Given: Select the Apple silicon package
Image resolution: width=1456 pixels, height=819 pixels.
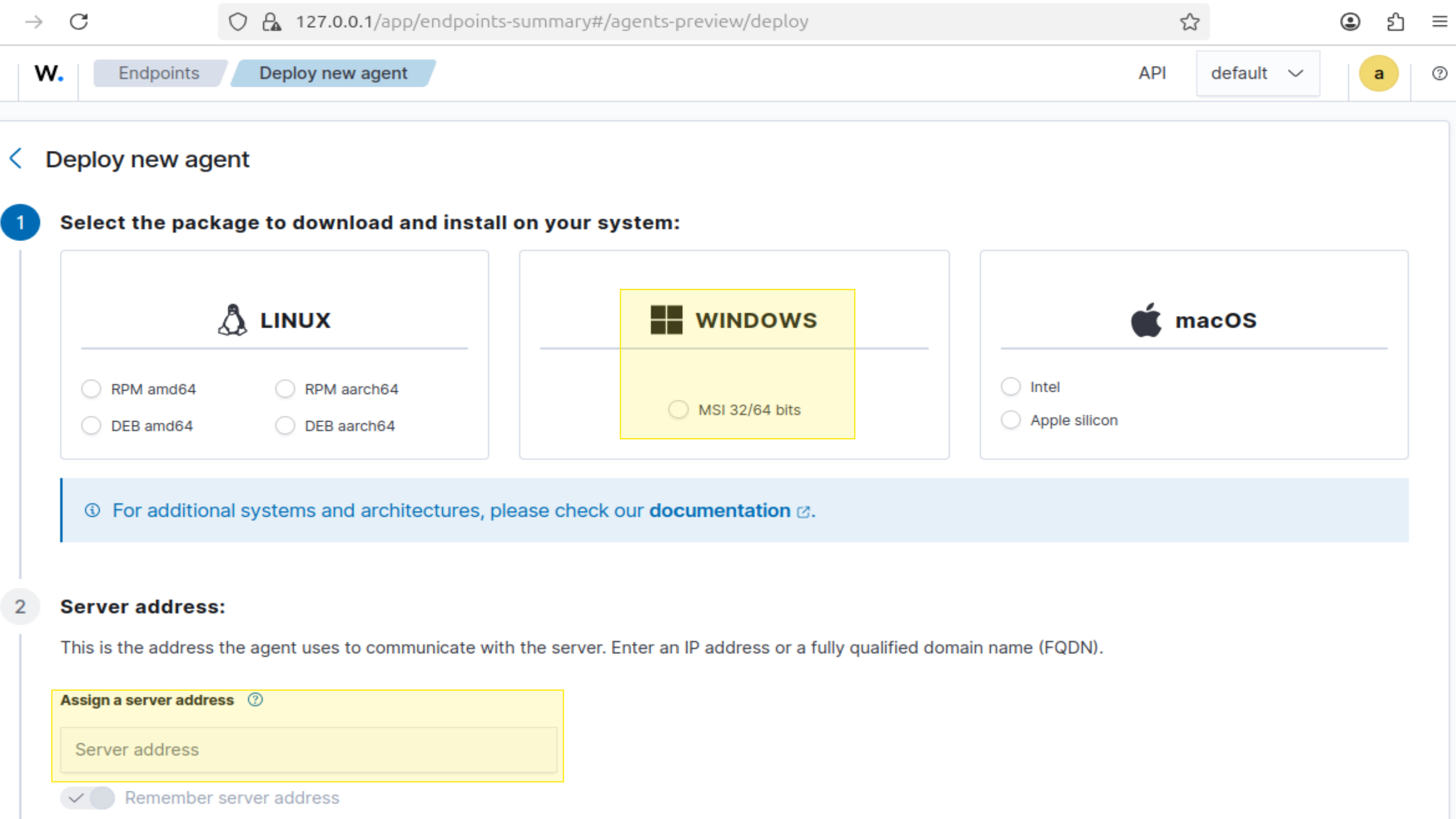Looking at the screenshot, I should pyautogui.click(x=1010, y=420).
